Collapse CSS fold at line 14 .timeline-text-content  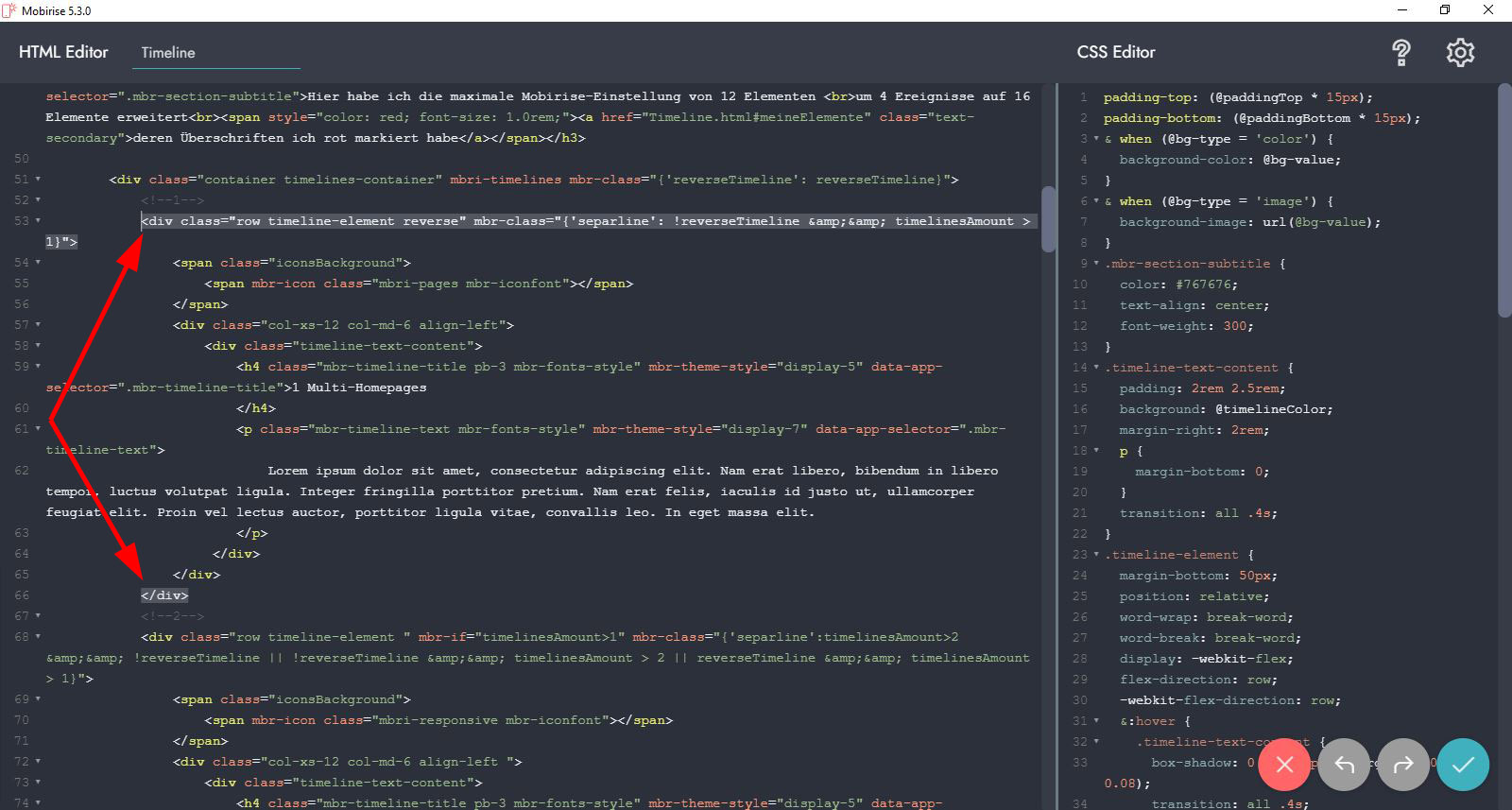pyautogui.click(x=1096, y=368)
